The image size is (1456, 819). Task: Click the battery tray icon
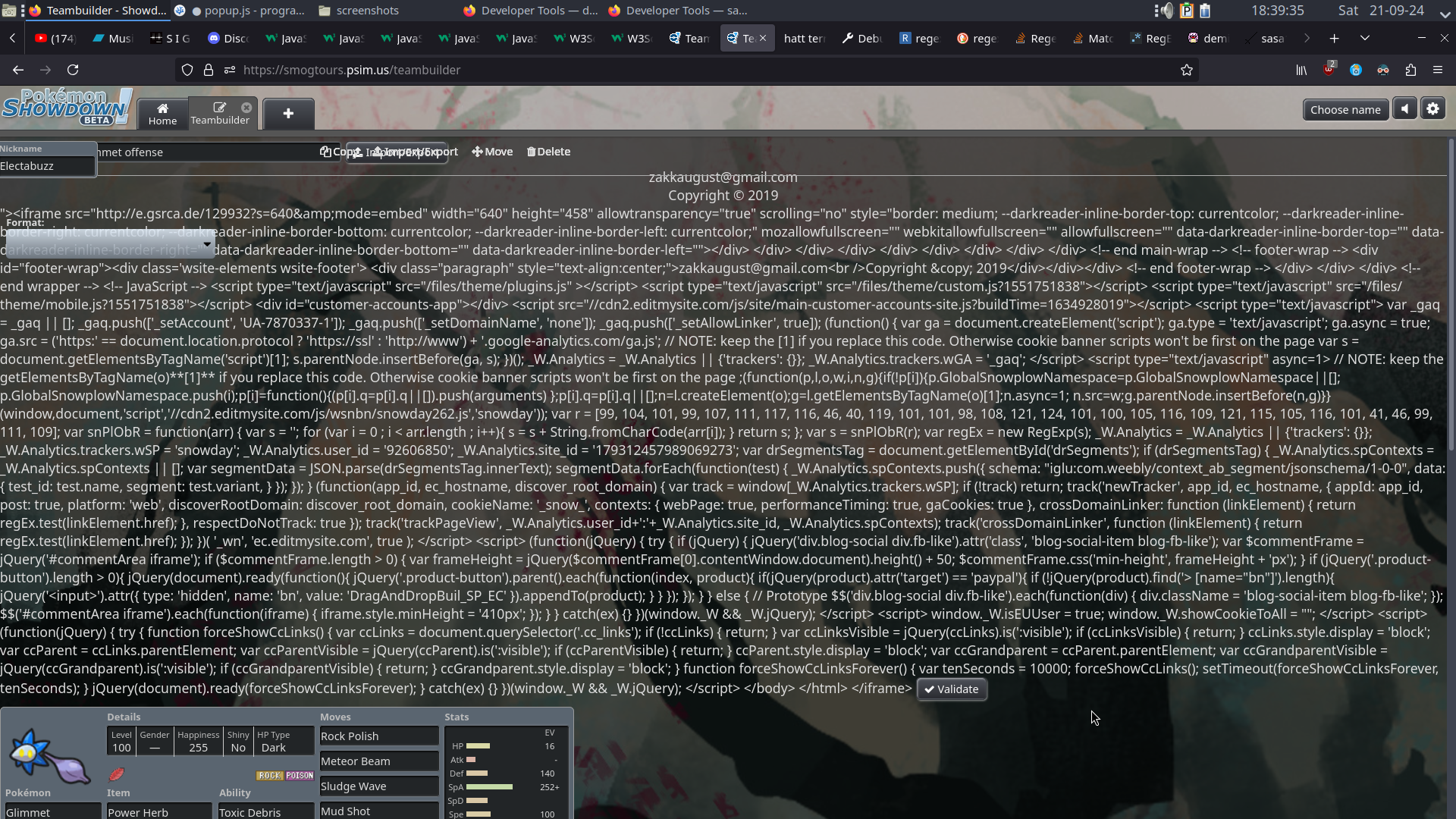1204,11
